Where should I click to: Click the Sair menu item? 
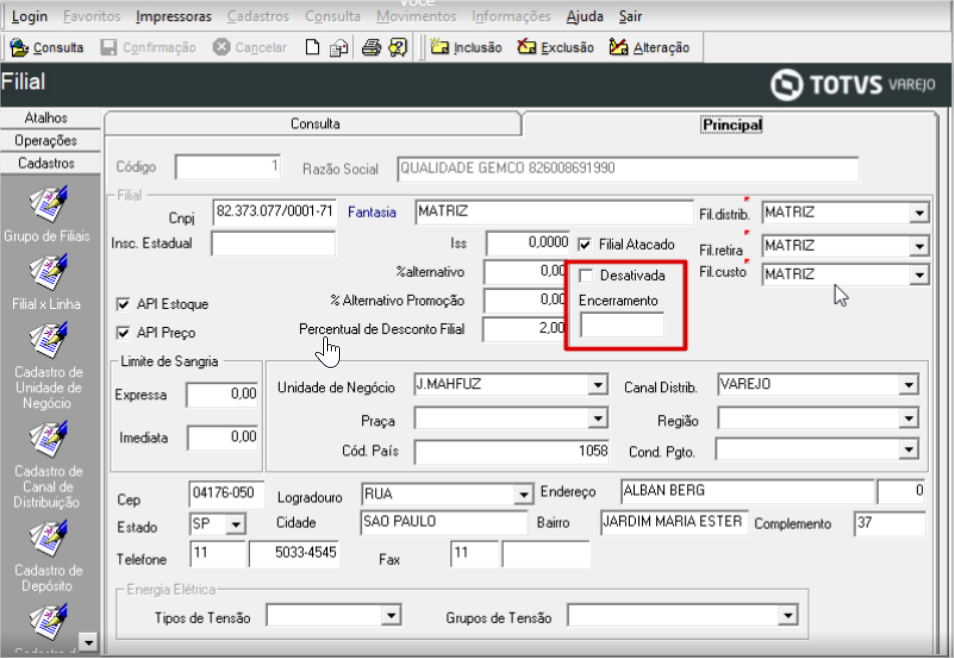coord(630,16)
